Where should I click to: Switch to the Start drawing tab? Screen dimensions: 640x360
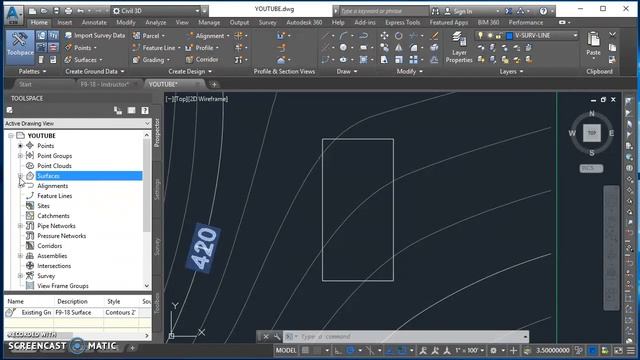pyautogui.click(x=25, y=84)
